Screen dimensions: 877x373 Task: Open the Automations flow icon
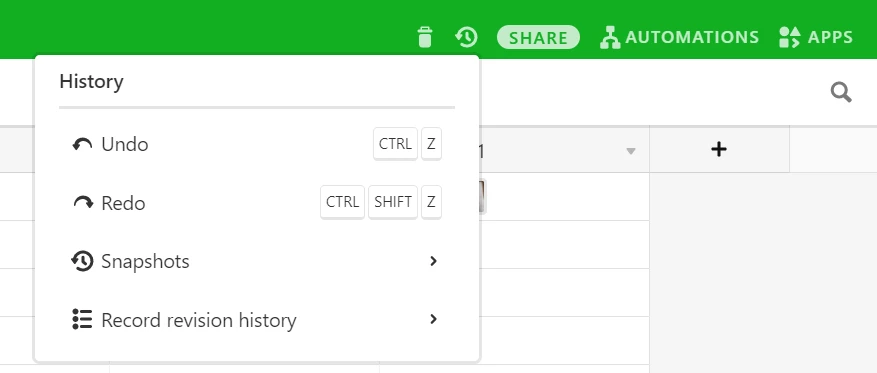610,37
